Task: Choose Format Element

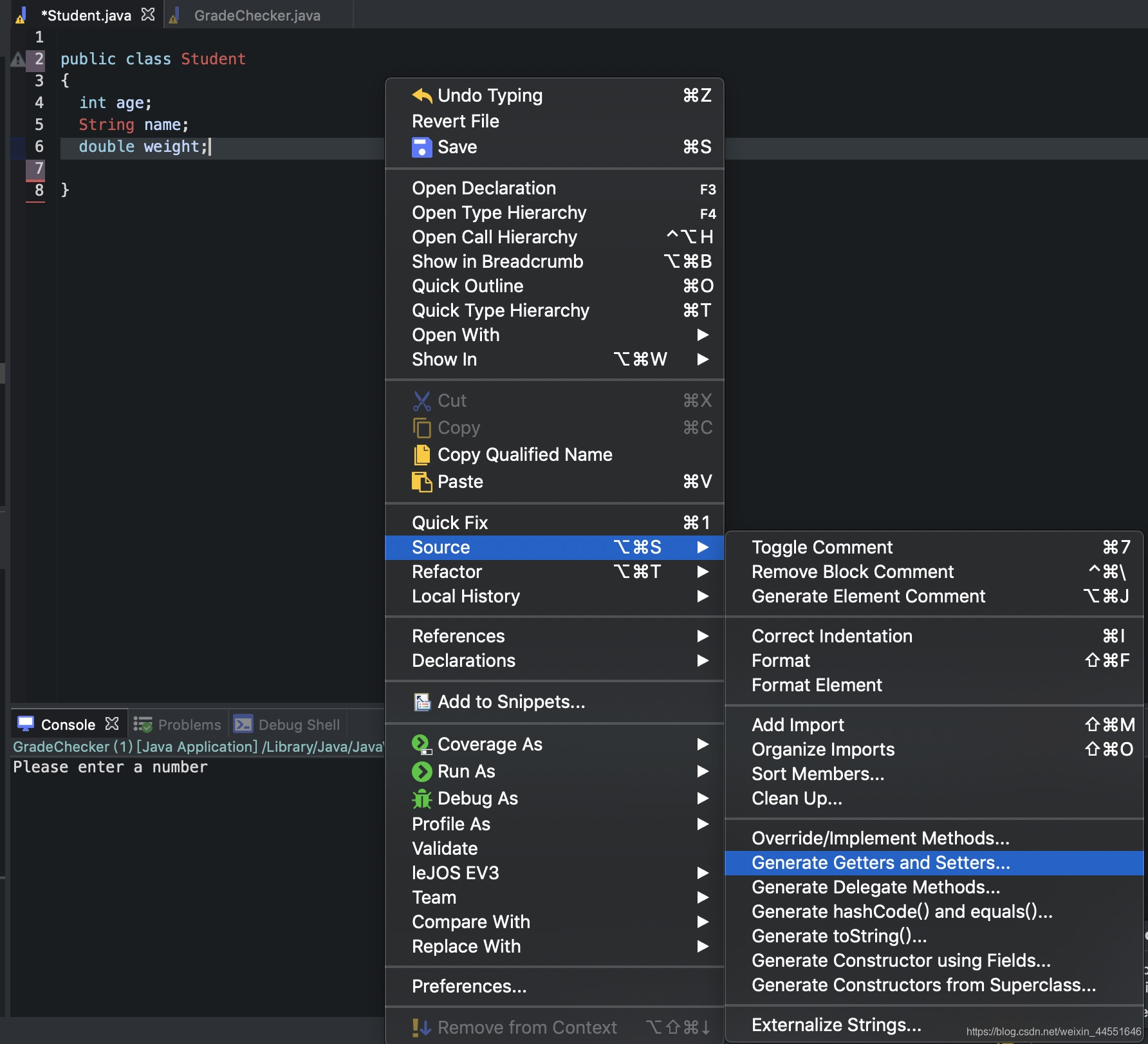Action: [x=934, y=685]
